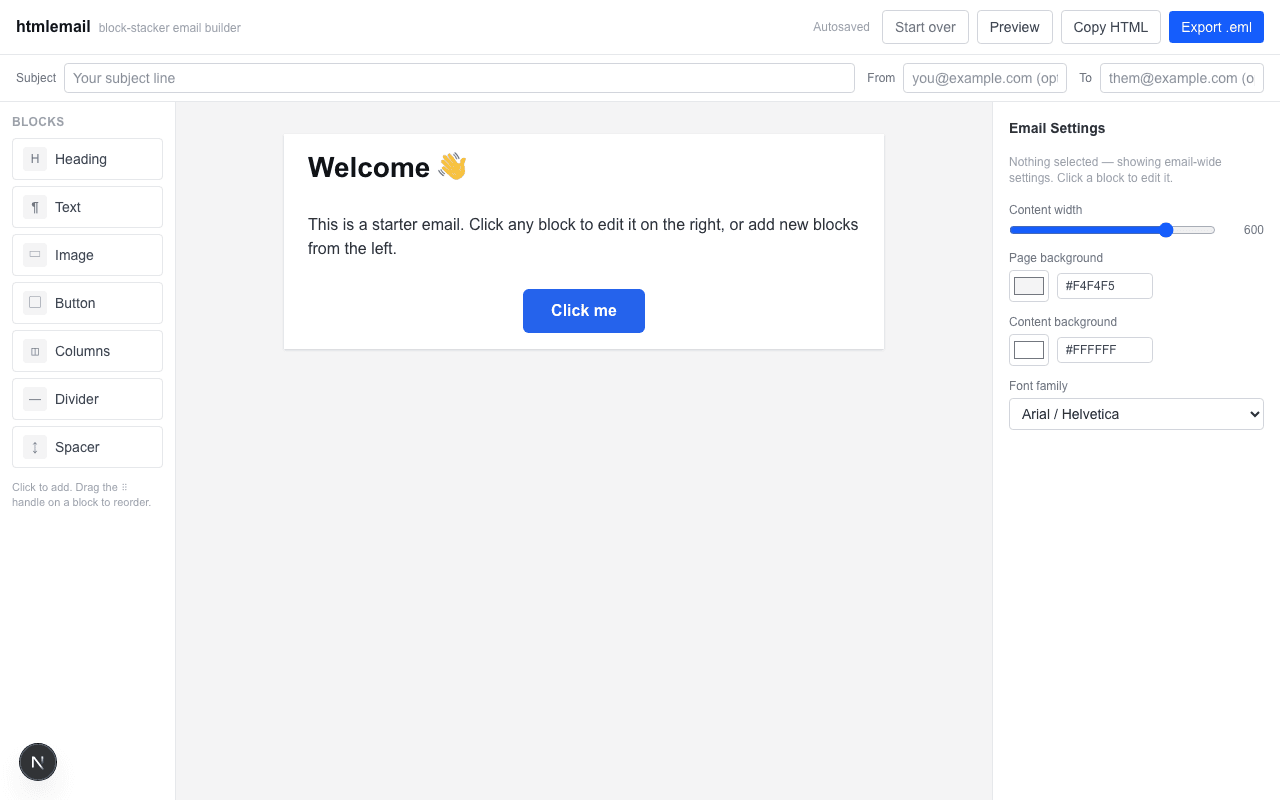The width and height of the screenshot is (1280, 800).
Task: Click the 600 content width value
Action: point(1253,230)
